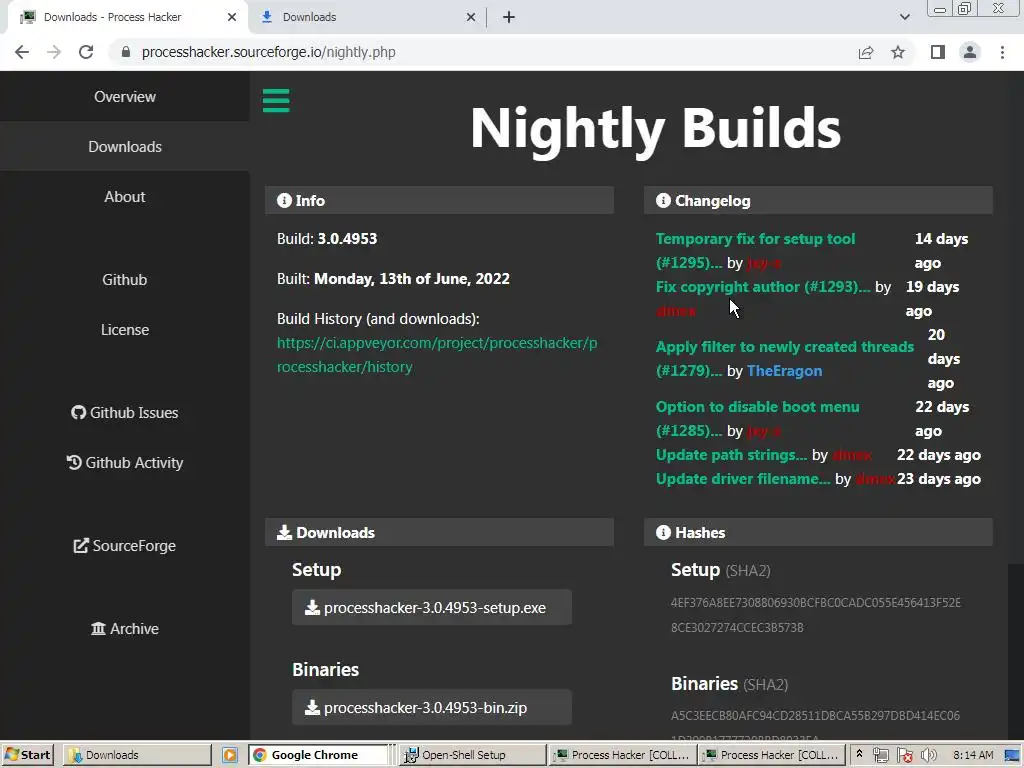Open the volume tray icon
The width and height of the screenshot is (1024, 768).
[928, 756]
